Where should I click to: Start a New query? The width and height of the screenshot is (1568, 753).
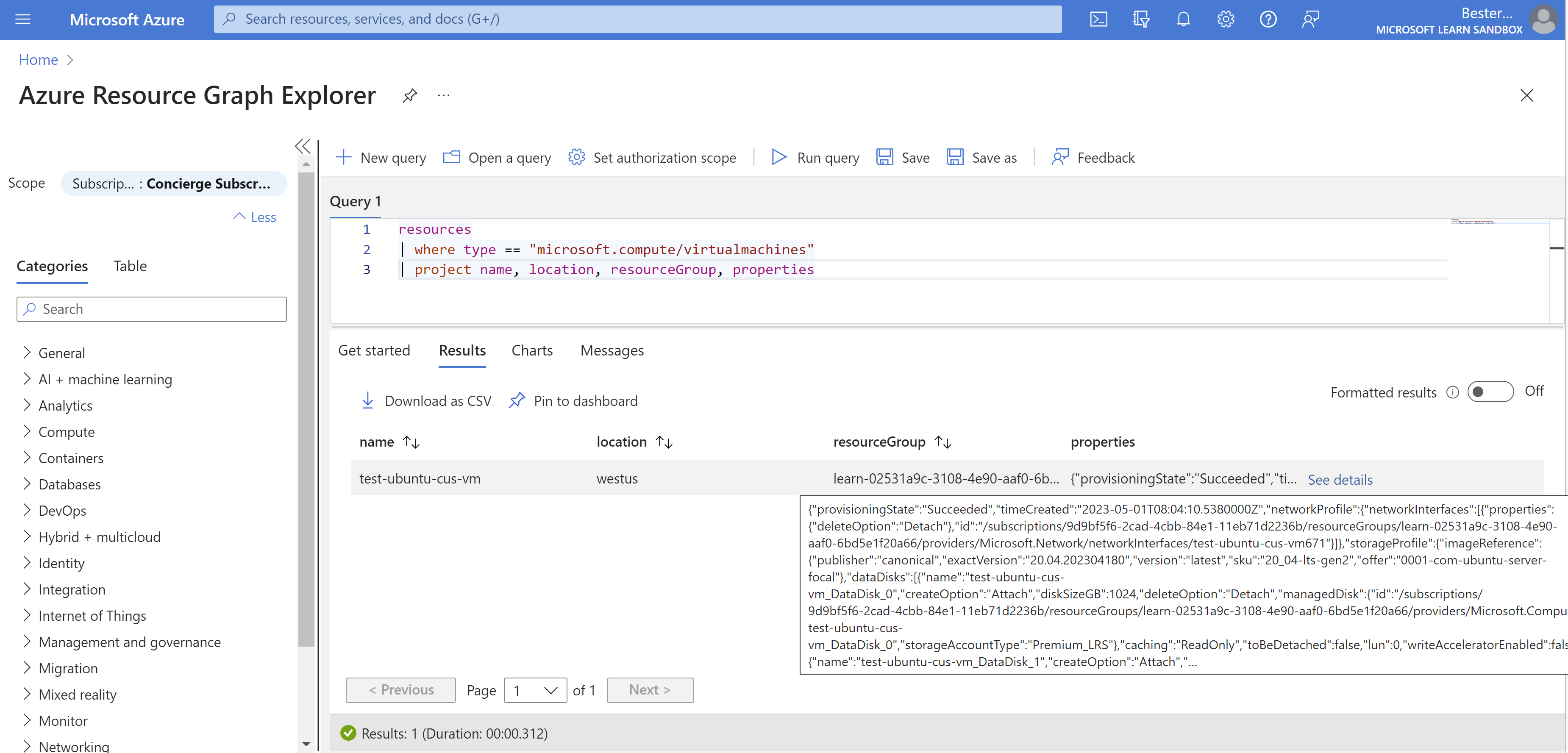[381, 158]
